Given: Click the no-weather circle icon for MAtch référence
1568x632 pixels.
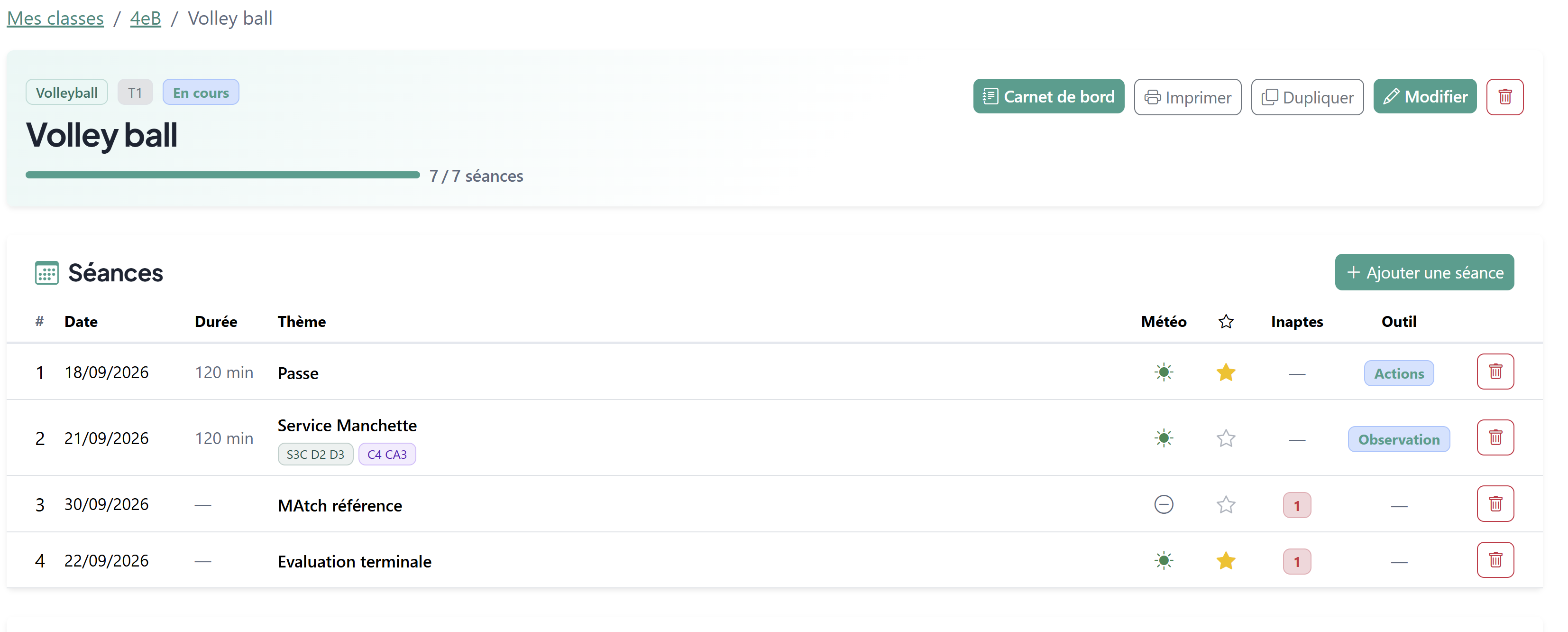Looking at the screenshot, I should click(1163, 505).
